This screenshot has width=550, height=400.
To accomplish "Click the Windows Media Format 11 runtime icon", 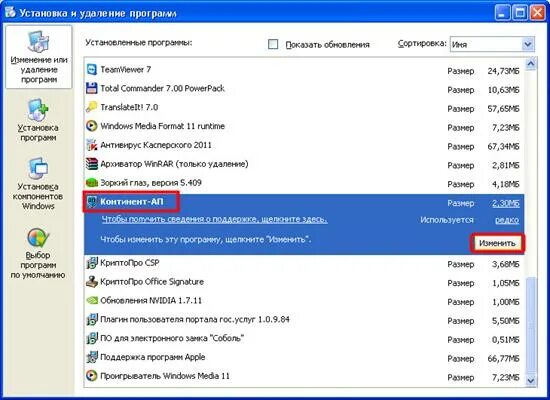I will pyautogui.click(x=92, y=126).
